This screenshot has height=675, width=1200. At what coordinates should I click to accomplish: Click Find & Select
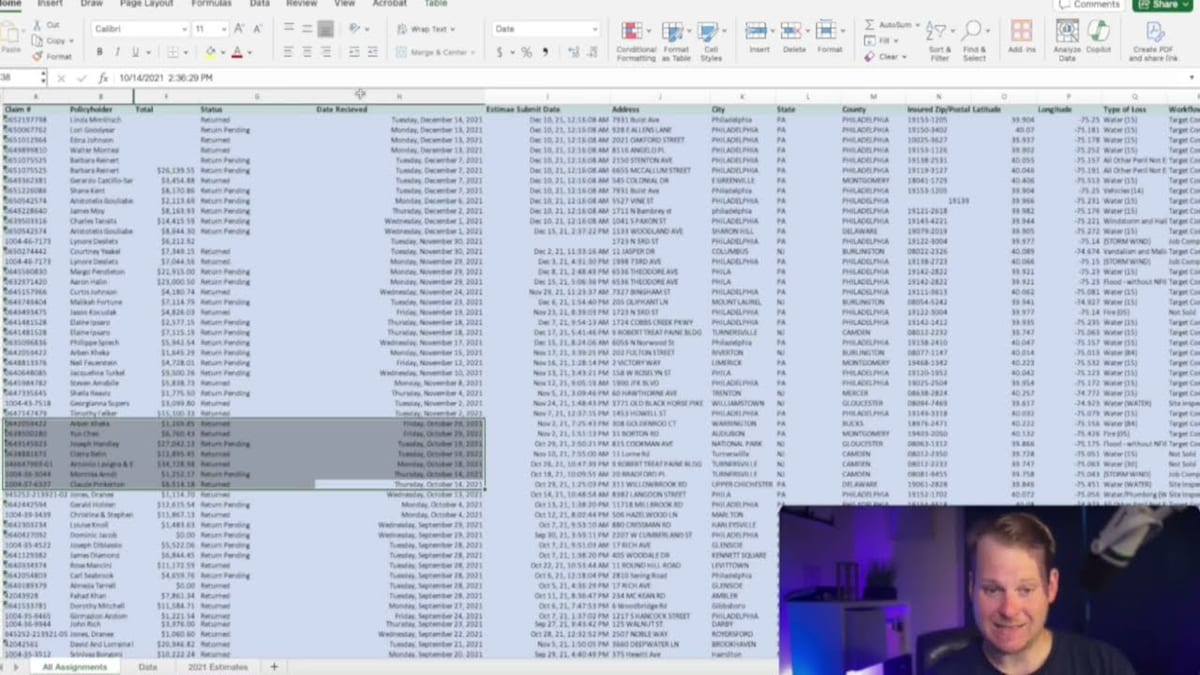pyautogui.click(x=974, y=41)
